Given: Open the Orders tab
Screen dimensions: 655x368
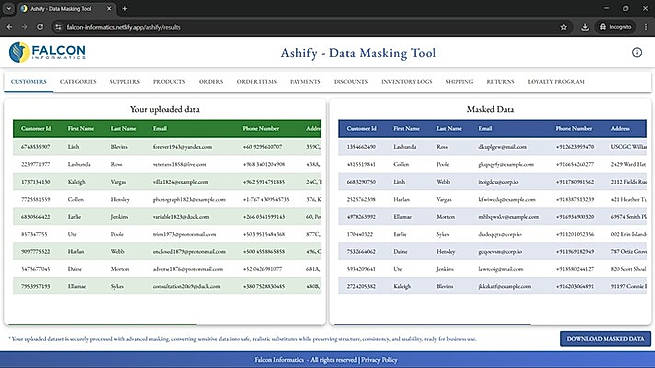Looking at the screenshot, I should point(211,82).
